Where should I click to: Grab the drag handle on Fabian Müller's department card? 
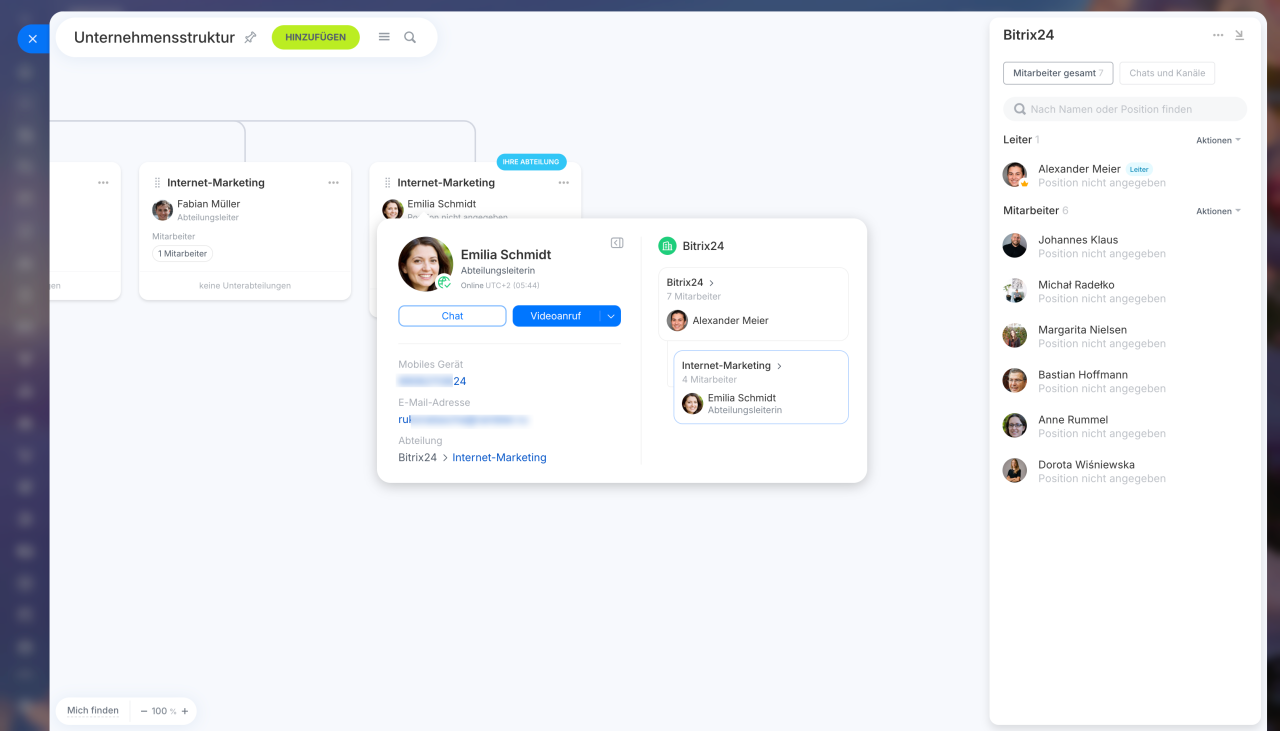click(x=157, y=183)
